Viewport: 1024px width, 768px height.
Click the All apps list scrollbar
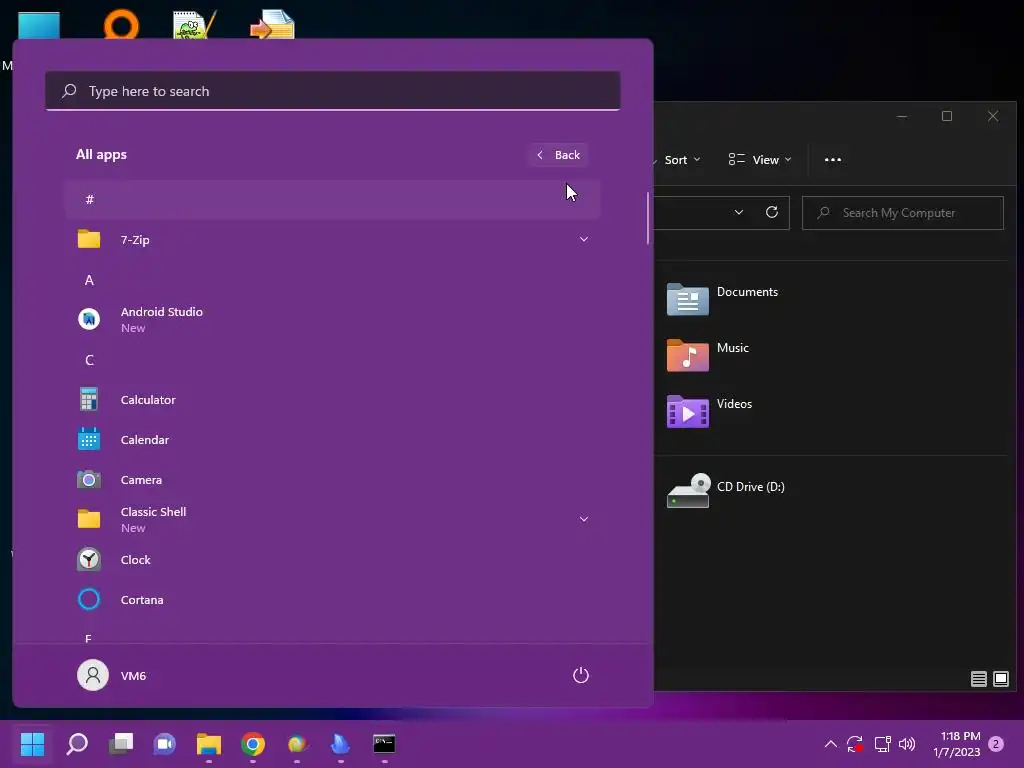[x=648, y=218]
